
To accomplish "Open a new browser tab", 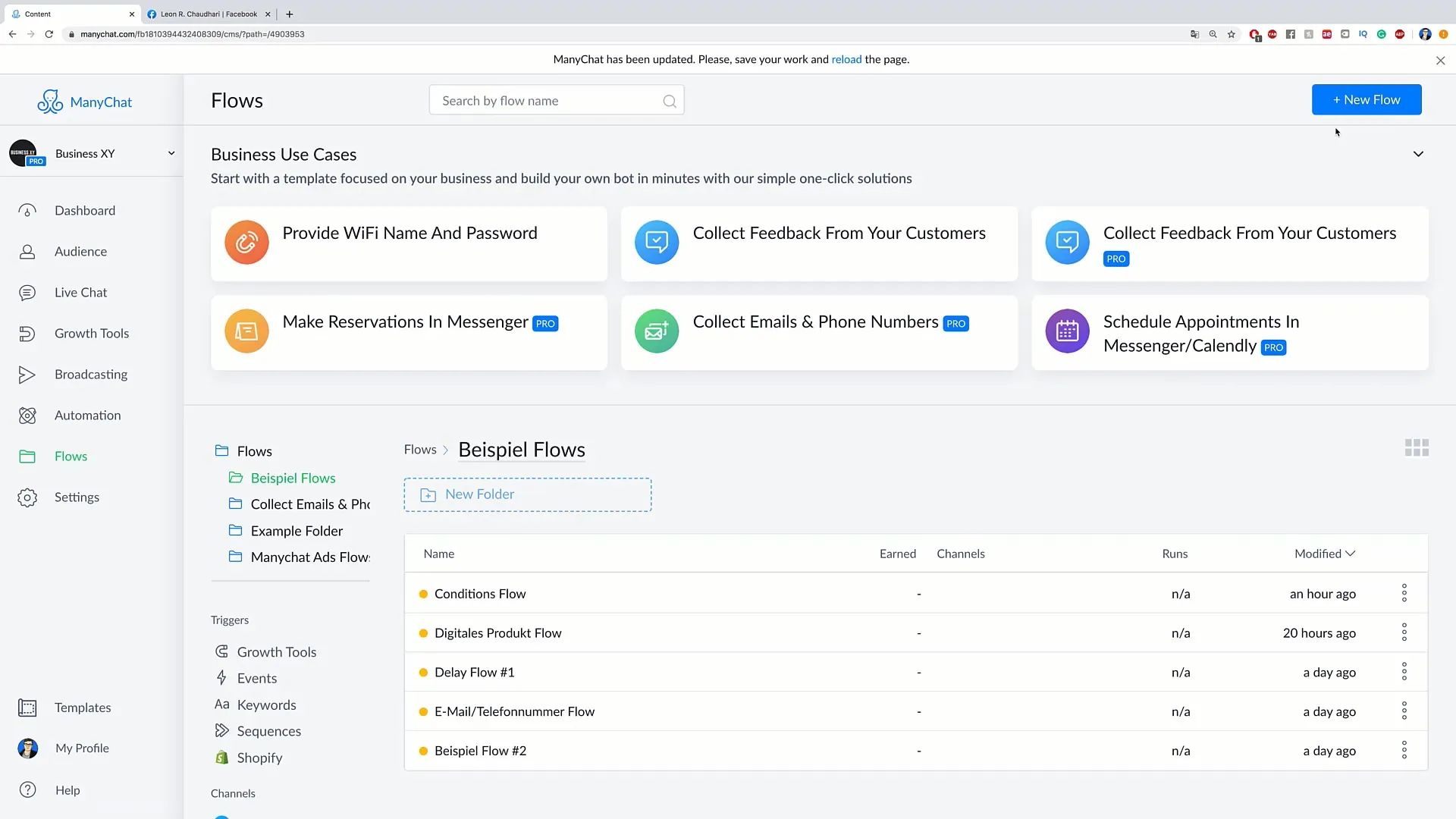I will 289,14.
